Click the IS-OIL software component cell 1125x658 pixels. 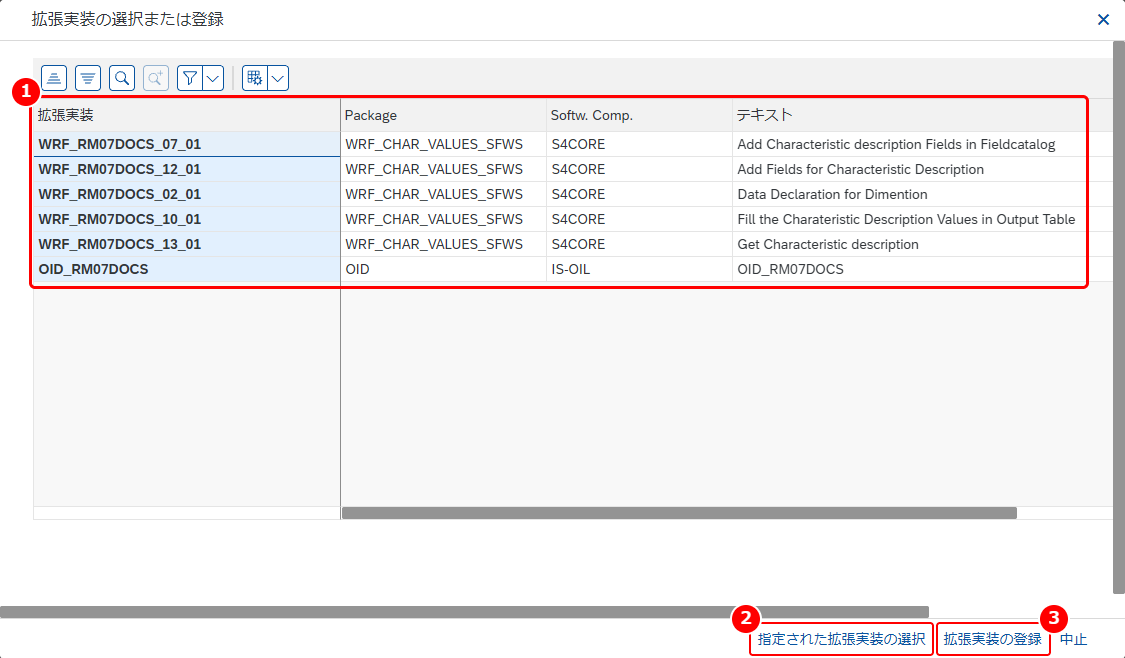639,269
